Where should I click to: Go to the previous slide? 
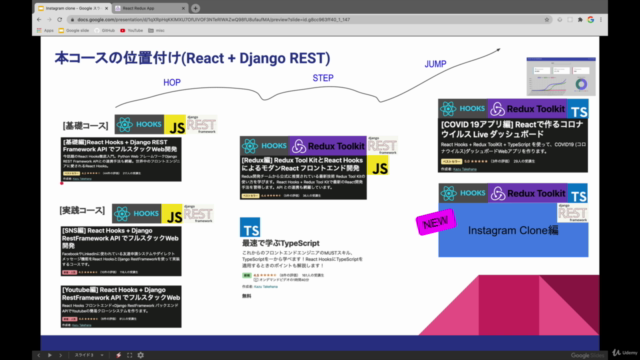pos(39,355)
